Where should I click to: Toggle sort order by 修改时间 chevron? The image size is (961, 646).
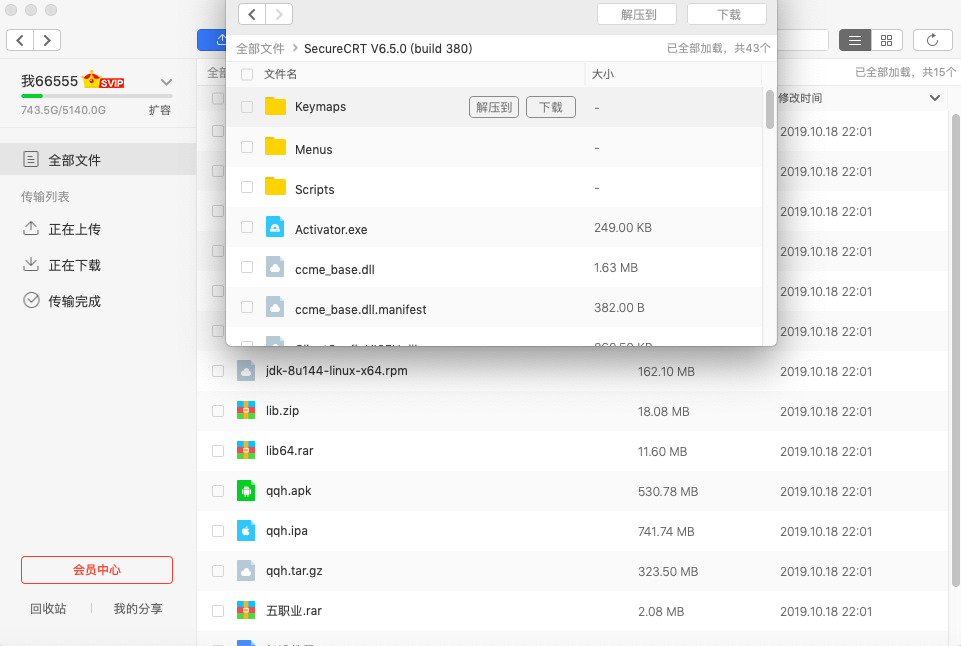(935, 98)
